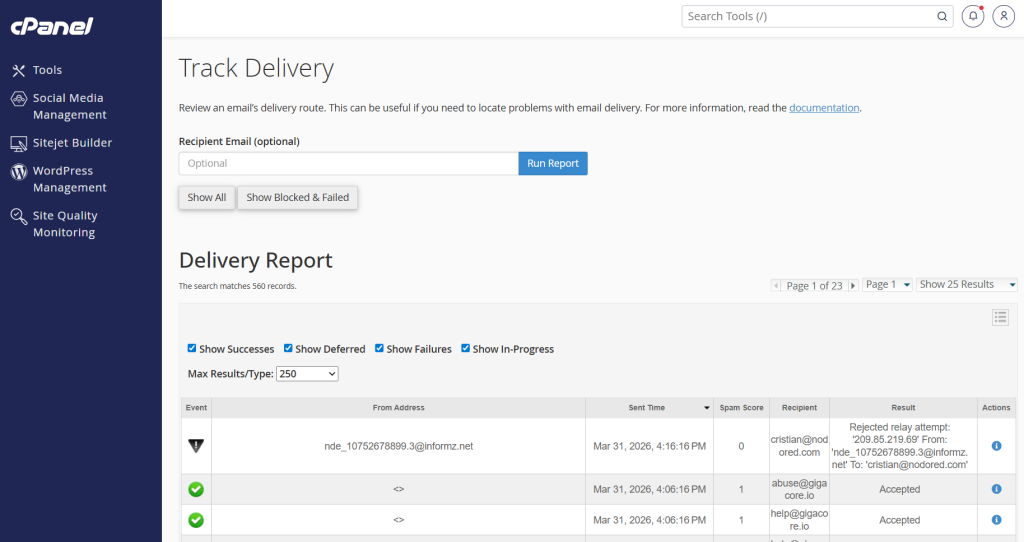
Task: Open WordPress Management in sidebar
Action: (69, 179)
